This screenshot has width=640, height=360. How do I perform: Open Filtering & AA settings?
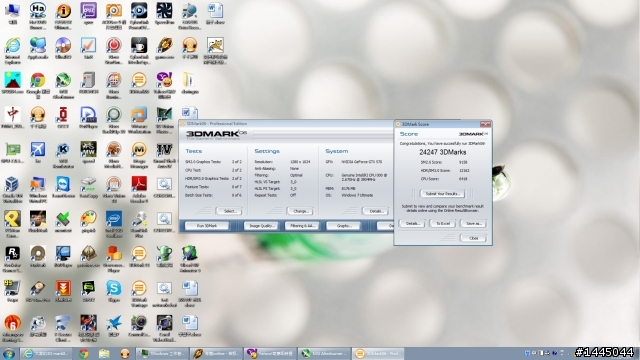[x=302, y=226]
